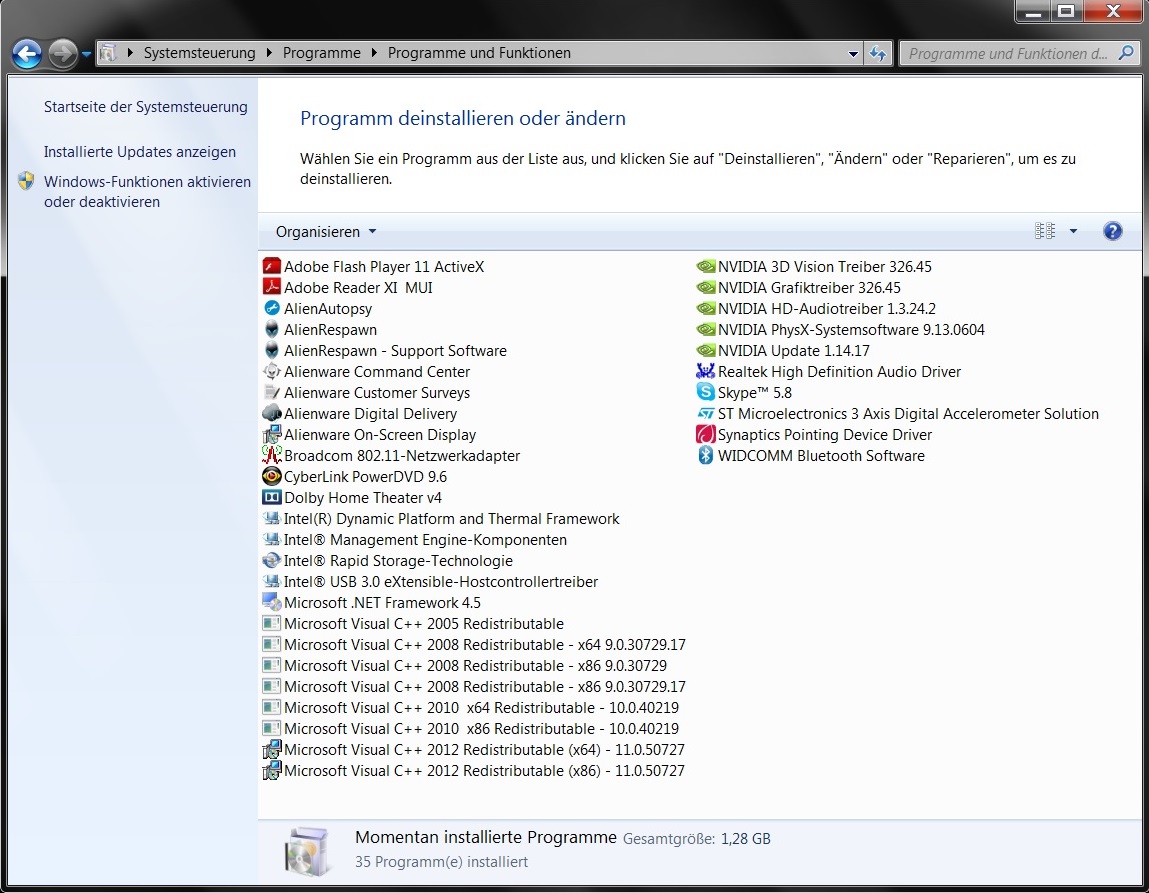This screenshot has width=1149, height=893.
Task: Click the Alienware Command Center icon
Action: click(x=272, y=371)
